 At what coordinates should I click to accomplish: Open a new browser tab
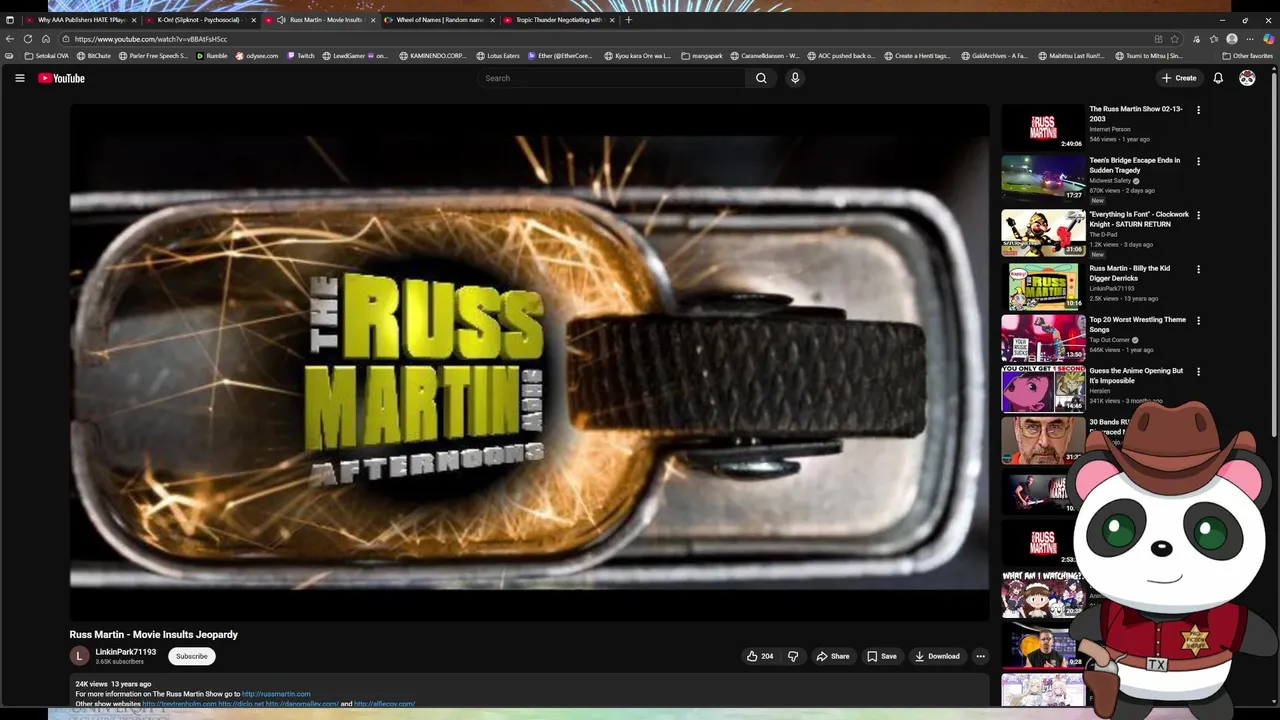pos(628,20)
